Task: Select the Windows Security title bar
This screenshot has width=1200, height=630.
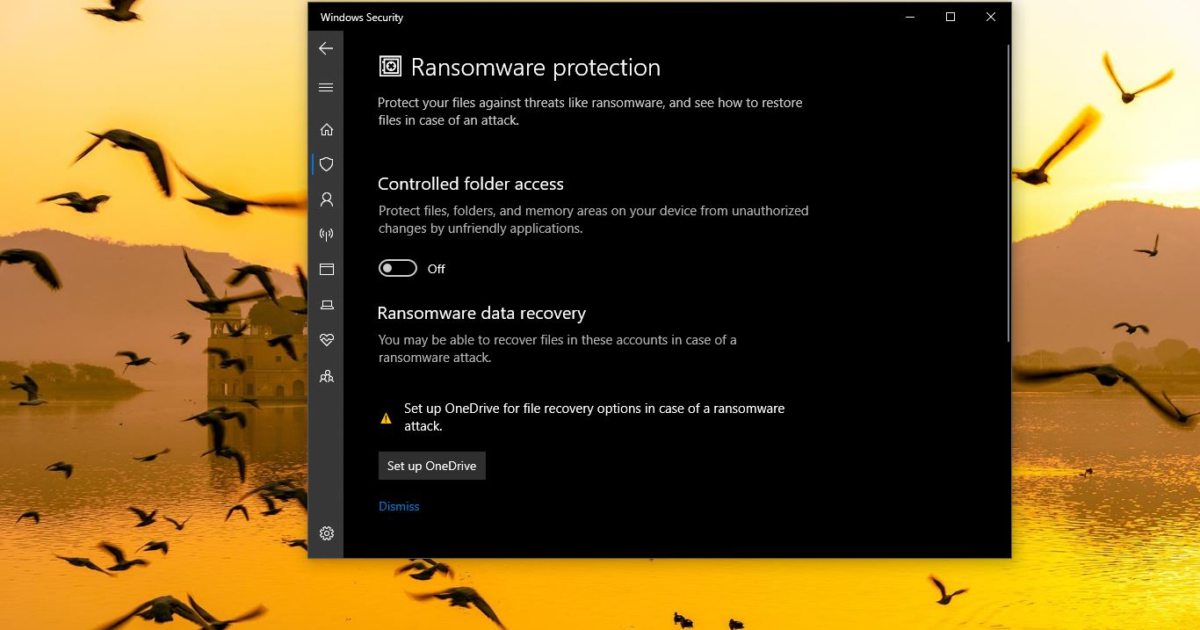Action: coord(361,17)
